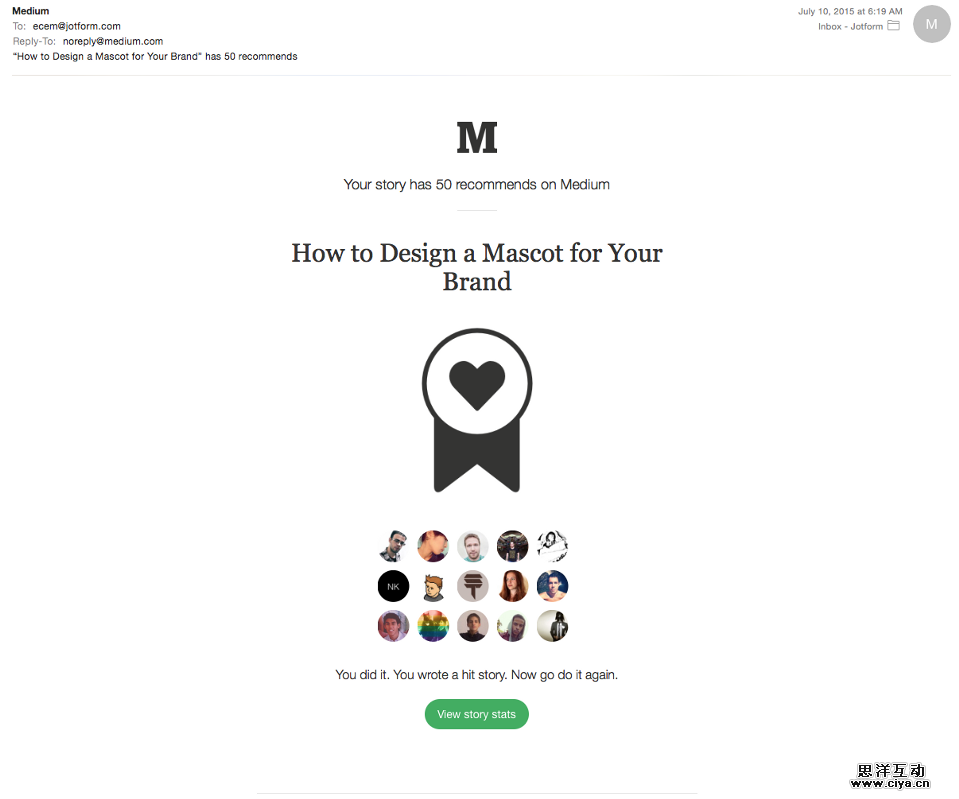Click the cartoon boy avatar
The width and height of the screenshot is (959, 799).
point(433,586)
